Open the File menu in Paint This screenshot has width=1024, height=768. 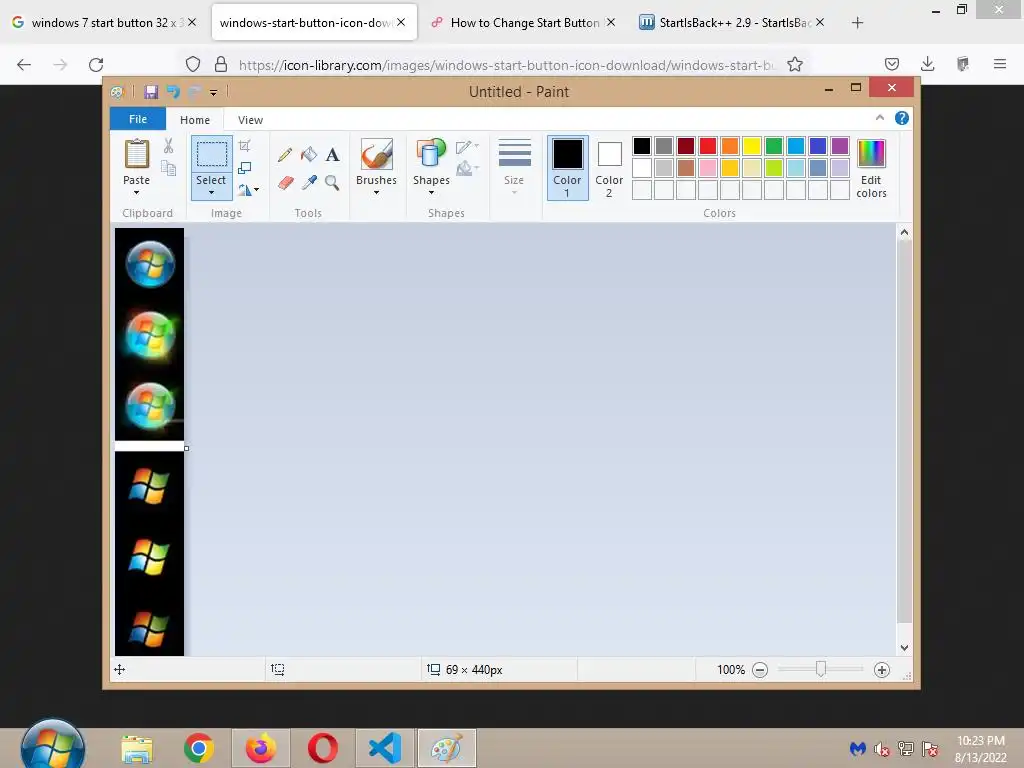[x=138, y=119]
